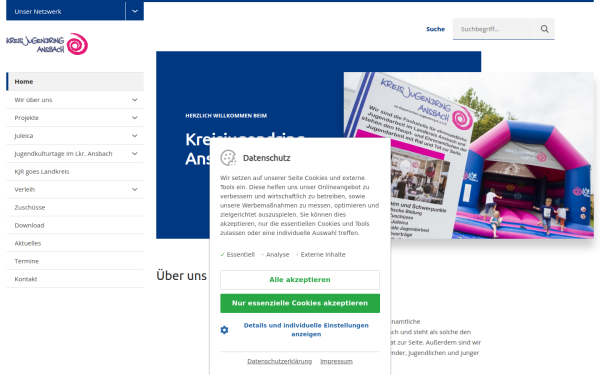The height and width of the screenshot is (375, 600).
Task: Expand the Wir über uns submenu
Action: [x=135, y=100]
